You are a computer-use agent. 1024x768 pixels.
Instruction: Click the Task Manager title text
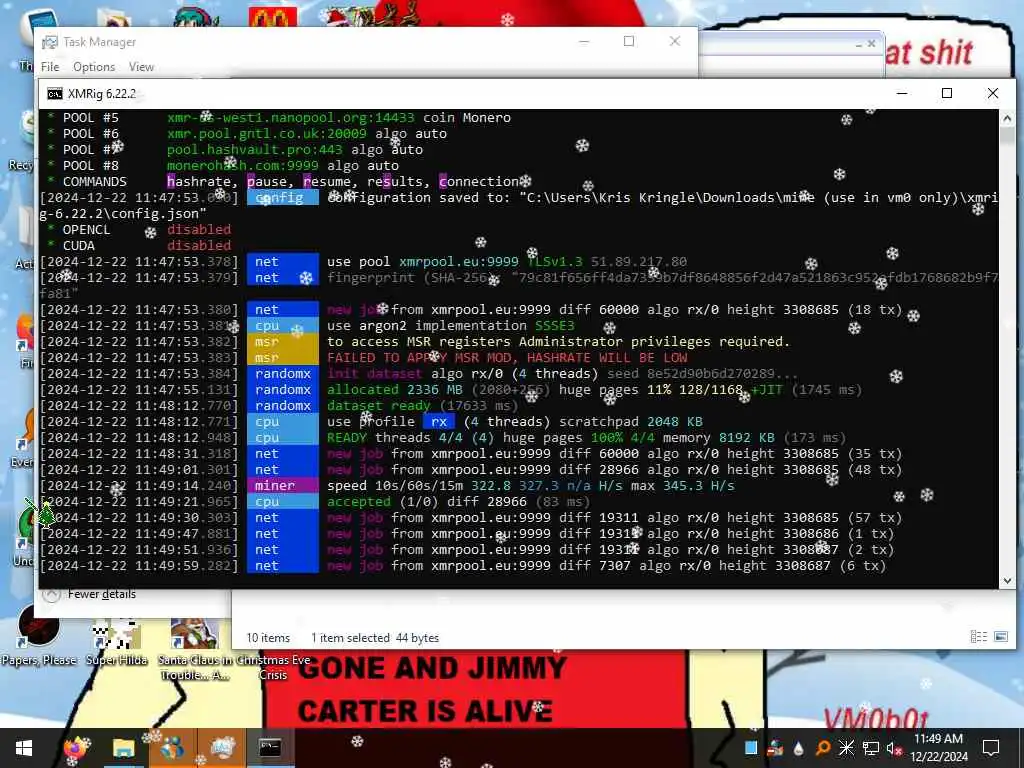click(99, 42)
